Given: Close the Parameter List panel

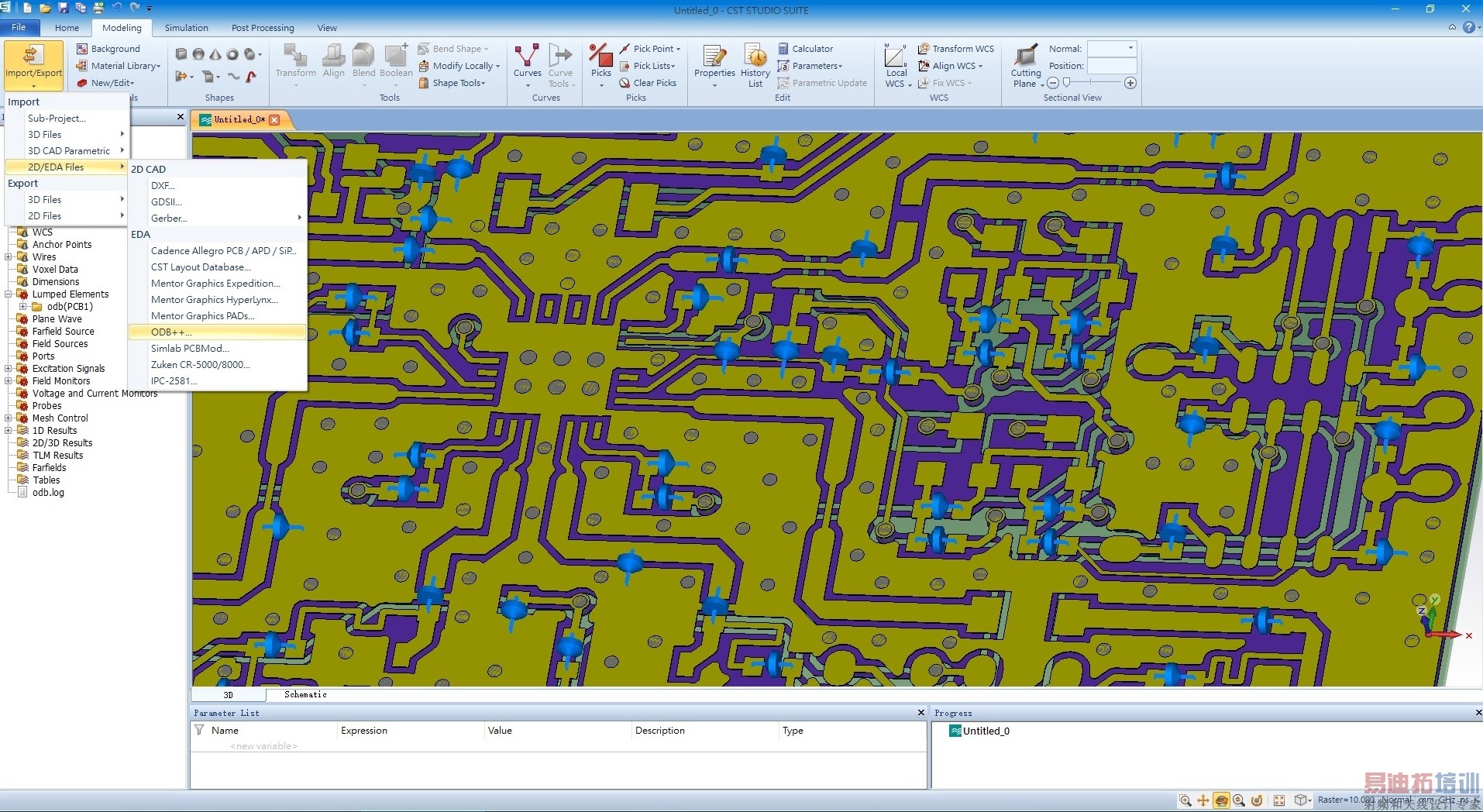Looking at the screenshot, I should tap(921, 712).
